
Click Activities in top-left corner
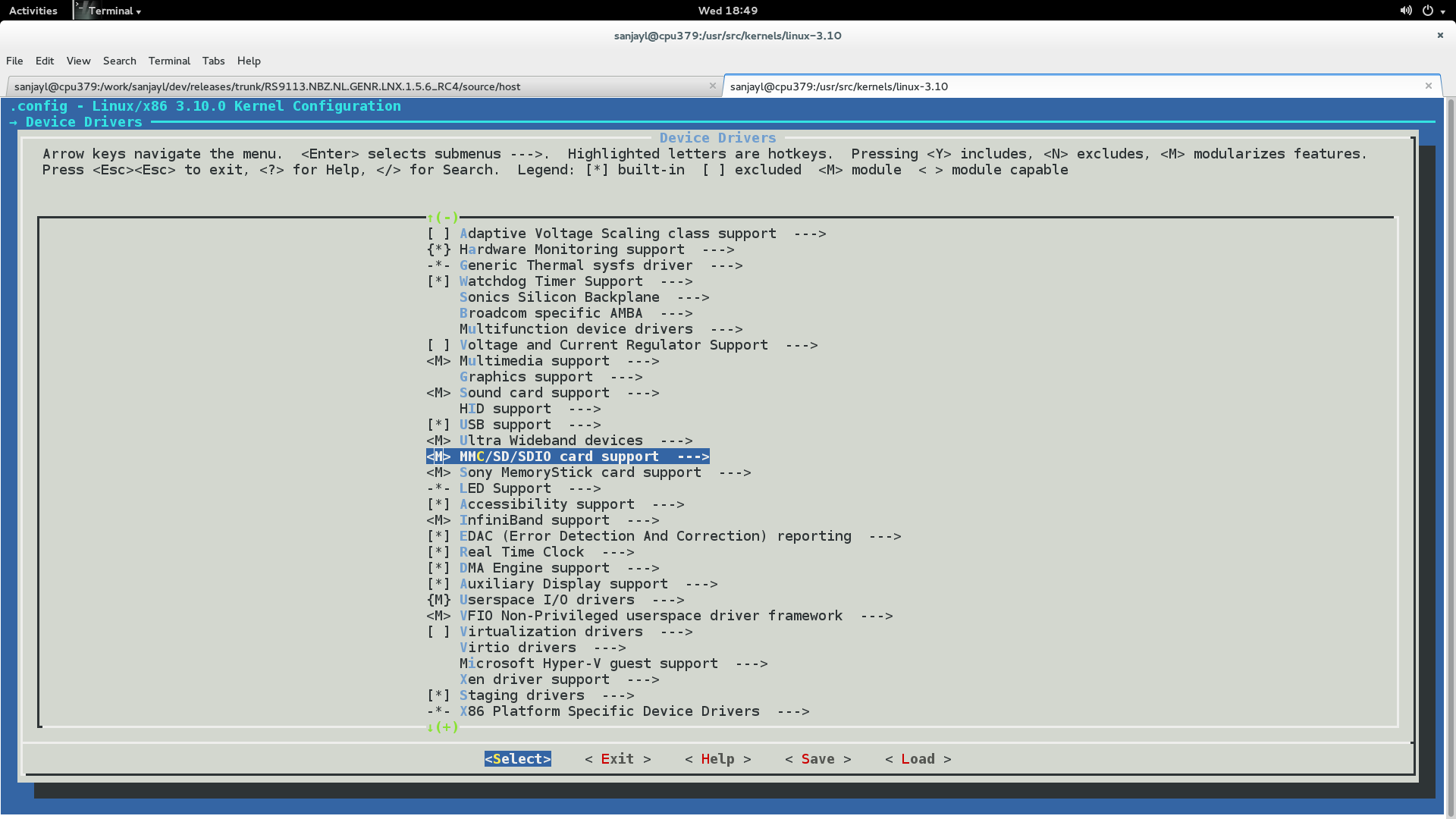click(x=33, y=11)
